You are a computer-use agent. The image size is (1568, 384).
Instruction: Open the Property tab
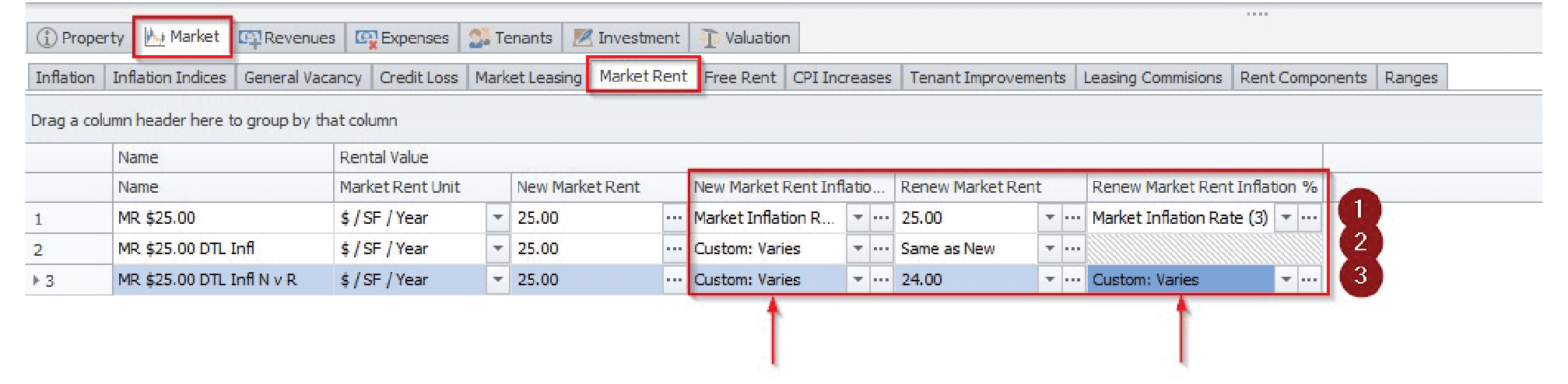tap(80, 37)
